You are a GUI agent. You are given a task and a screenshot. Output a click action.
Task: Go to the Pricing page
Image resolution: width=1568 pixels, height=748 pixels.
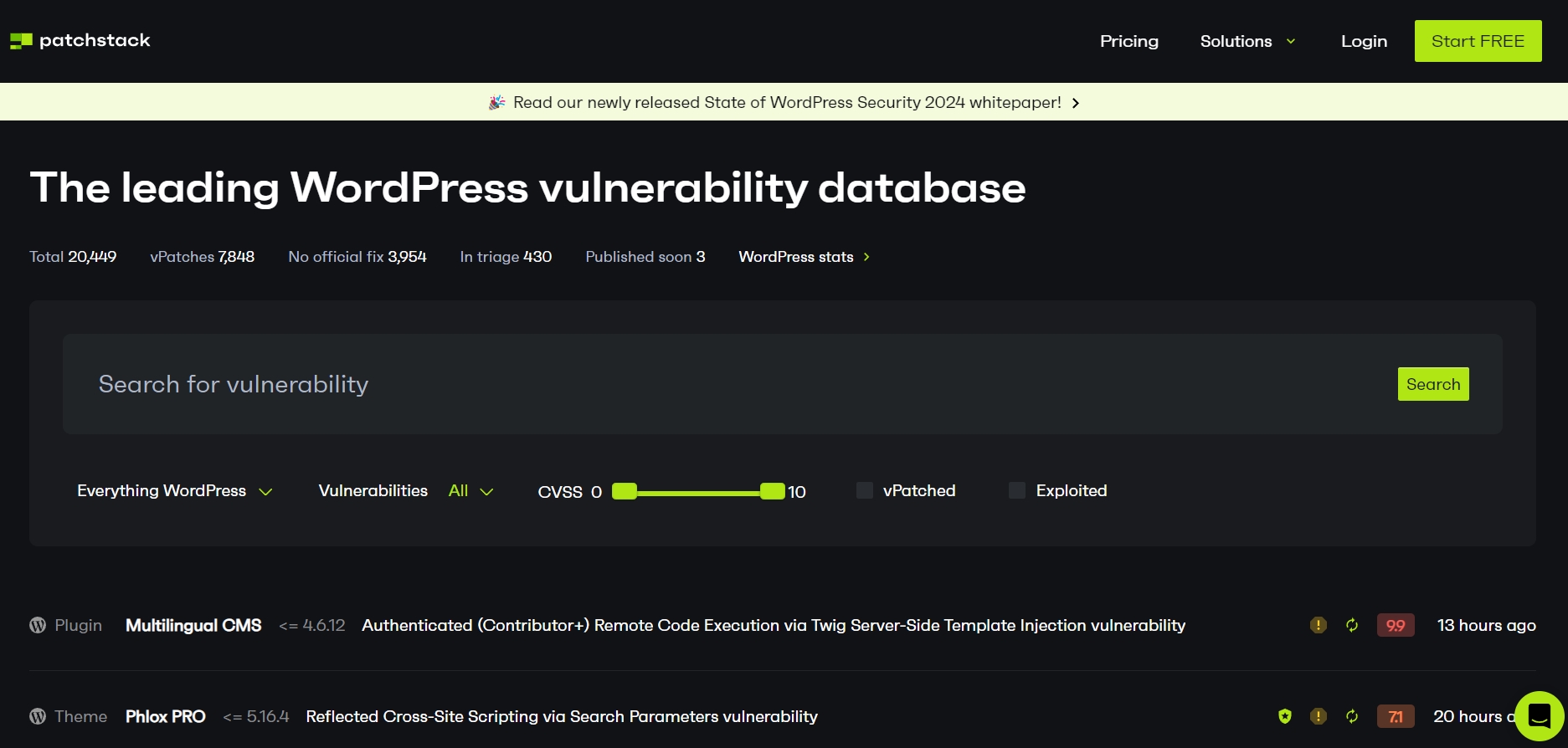pos(1128,41)
